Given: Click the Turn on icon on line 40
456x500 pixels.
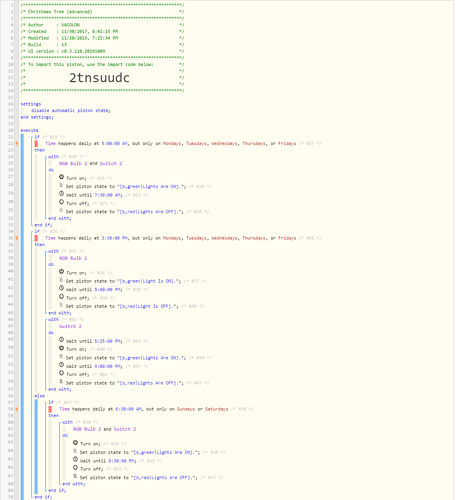Looking at the screenshot, I should 61,272.
